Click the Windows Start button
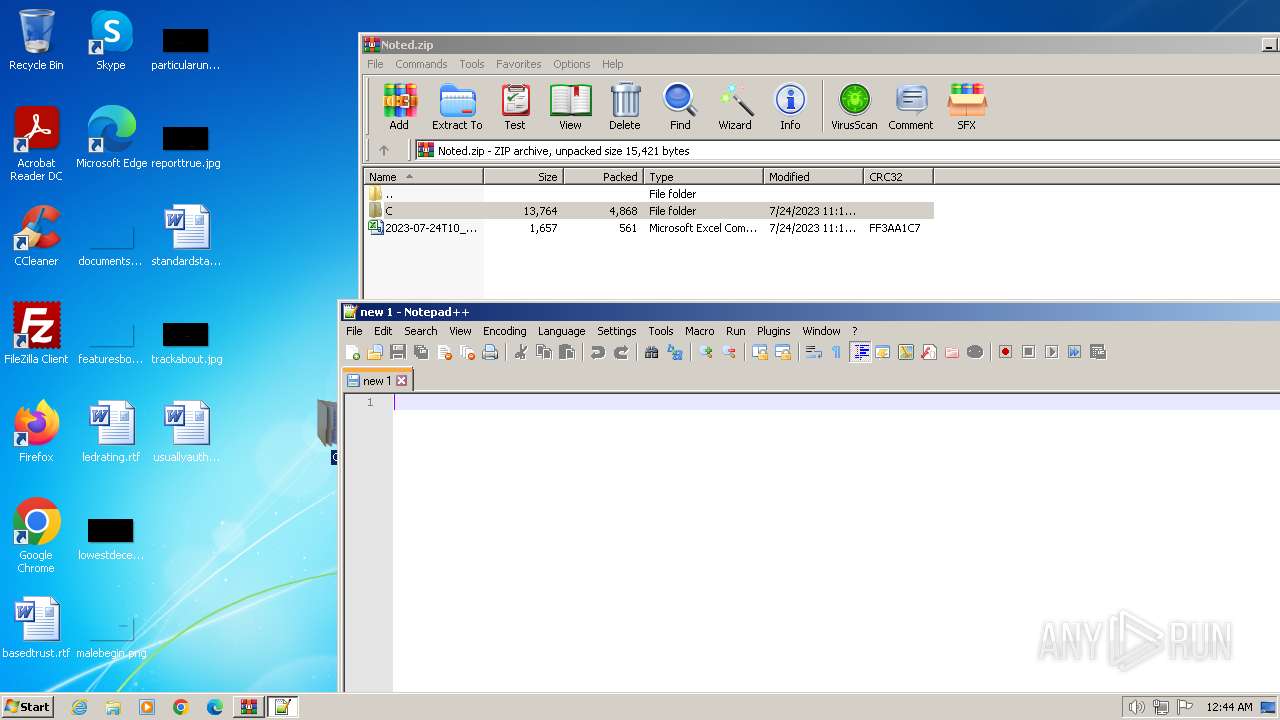The image size is (1280, 720). coord(27,706)
